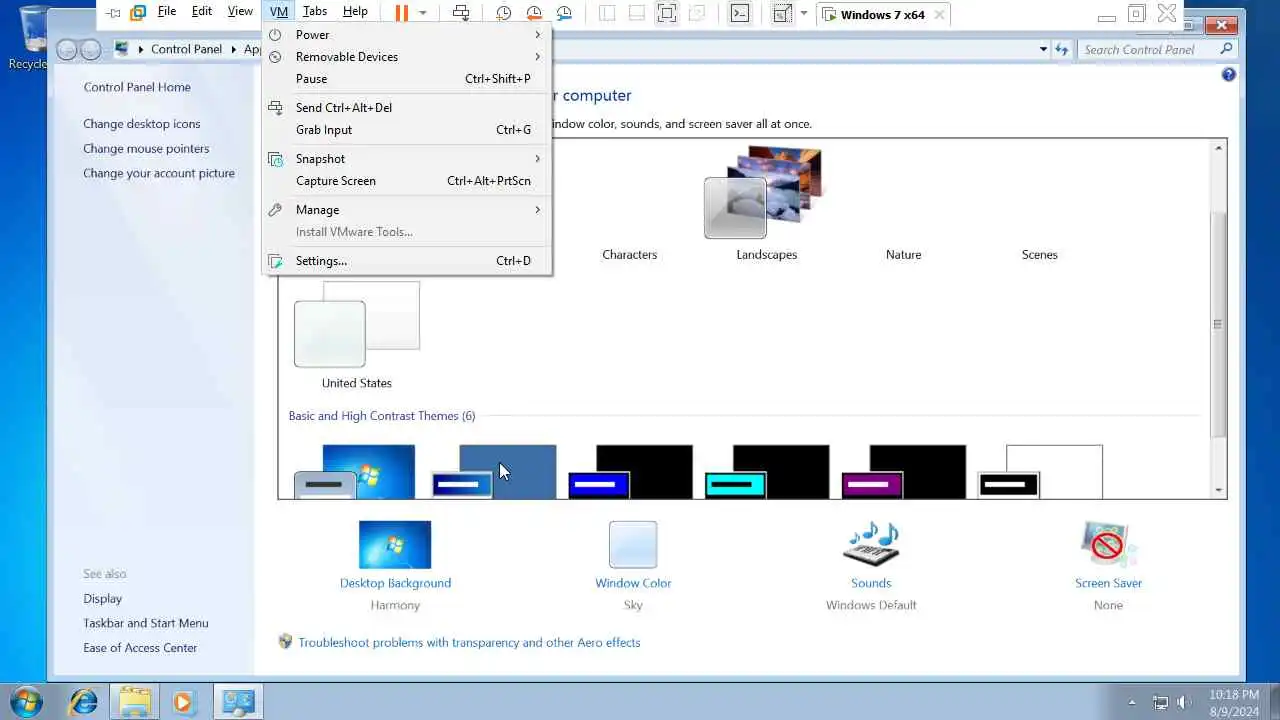Viewport: 1280px width, 720px height.
Task: Click the theme list scrollbar up arrow
Action: click(x=1218, y=148)
